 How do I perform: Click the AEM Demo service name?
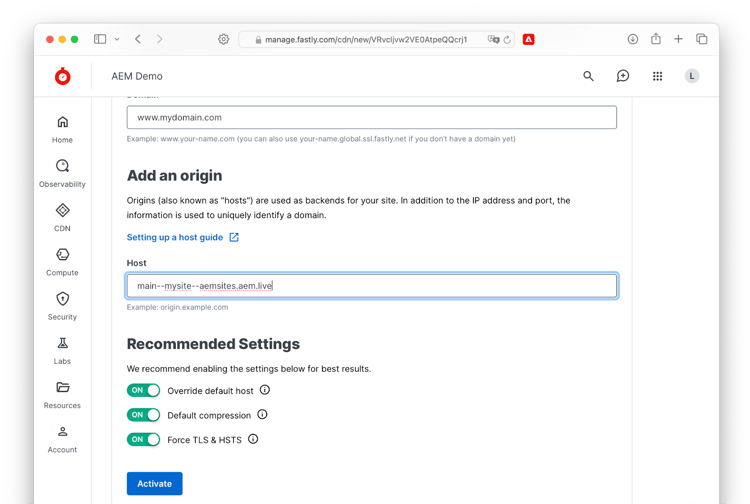tap(137, 76)
